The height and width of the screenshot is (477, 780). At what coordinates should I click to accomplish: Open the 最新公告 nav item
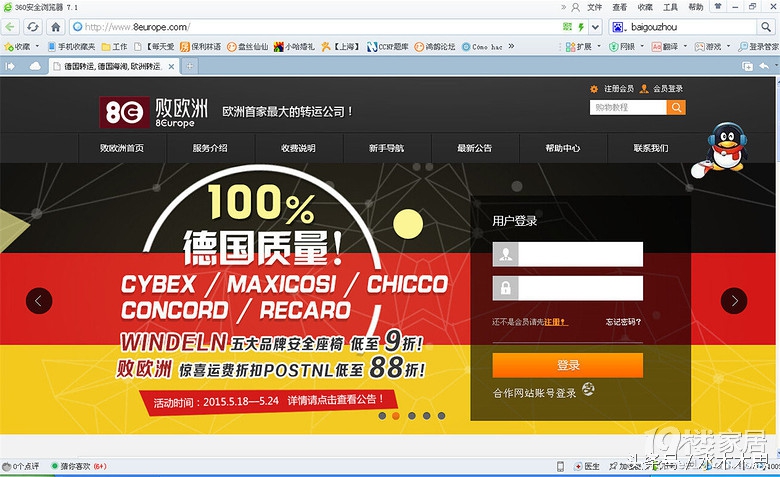pyautogui.click(x=475, y=148)
